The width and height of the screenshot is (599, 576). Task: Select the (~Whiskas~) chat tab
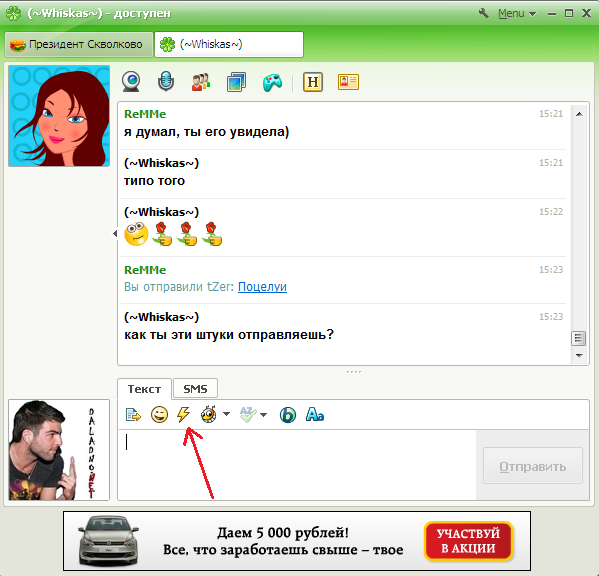[x=229, y=44]
